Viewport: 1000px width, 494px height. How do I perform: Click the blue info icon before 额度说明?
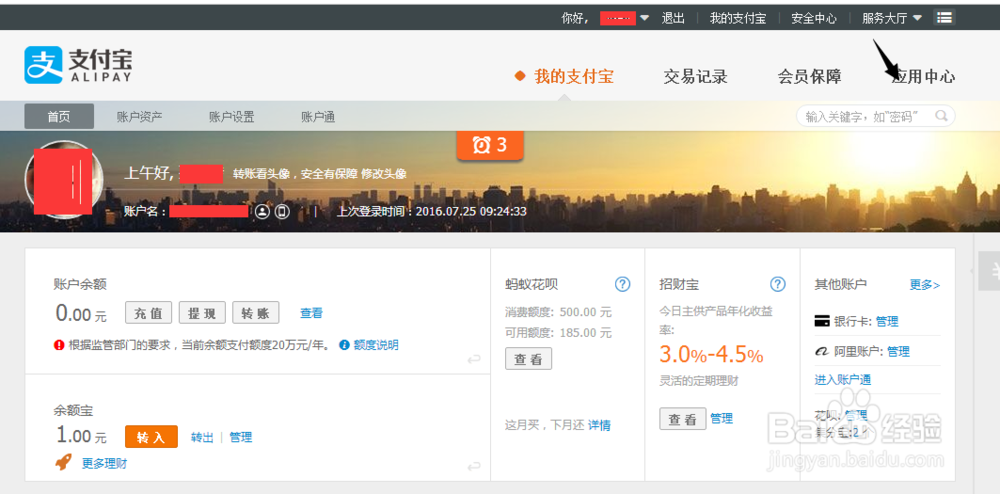pyautogui.click(x=344, y=345)
